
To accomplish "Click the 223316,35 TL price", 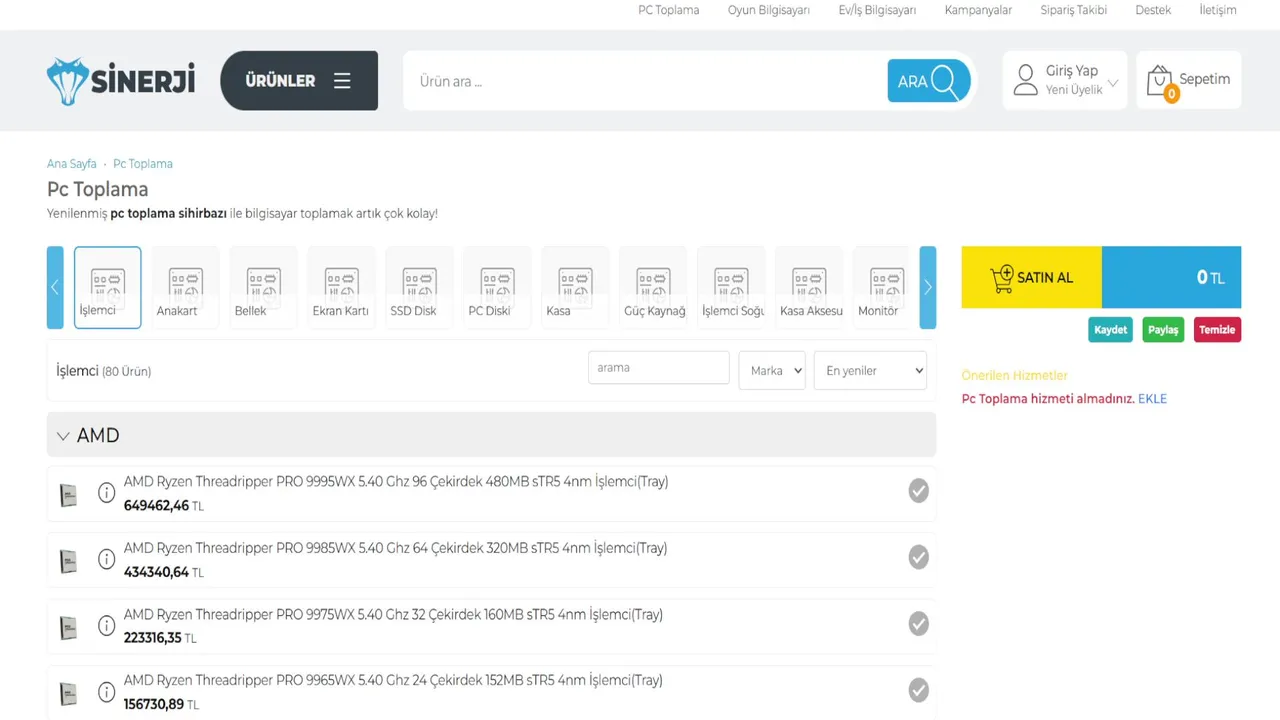I will (160, 638).
